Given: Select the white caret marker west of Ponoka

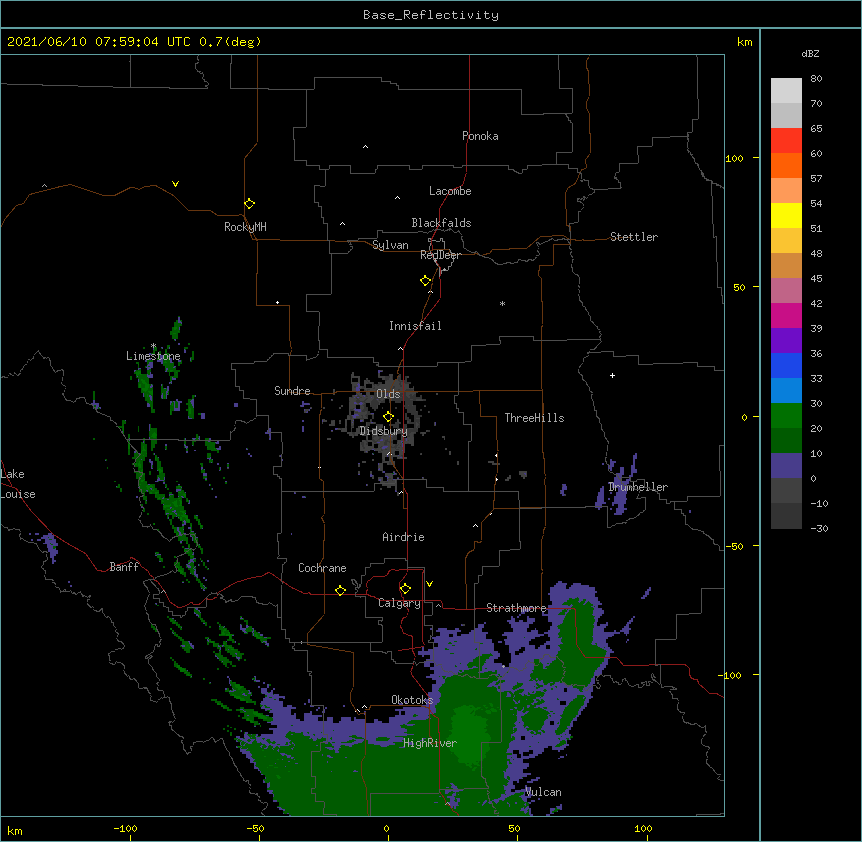Looking at the screenshot, I should tap(366, 147).
